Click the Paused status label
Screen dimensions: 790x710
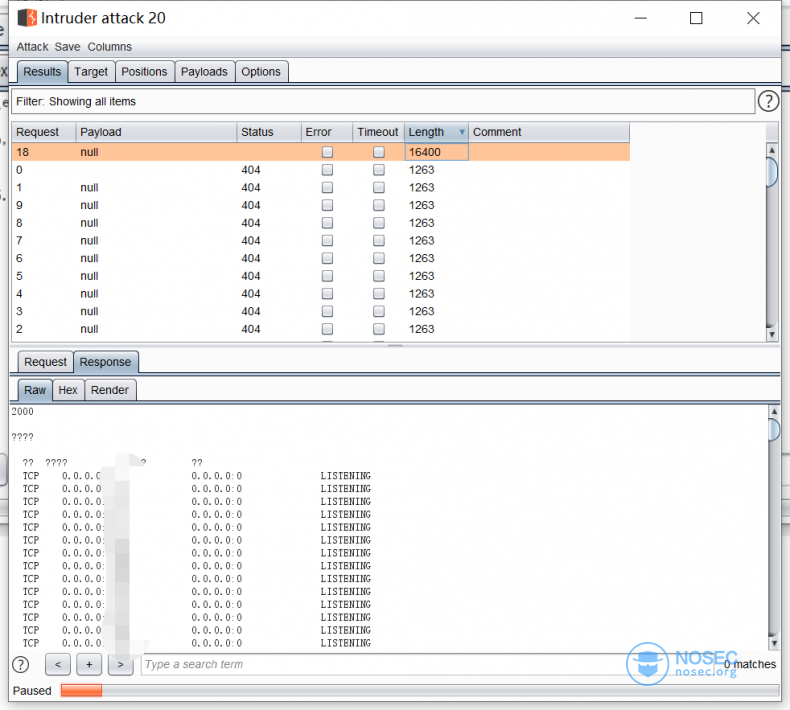coord(32,691)
